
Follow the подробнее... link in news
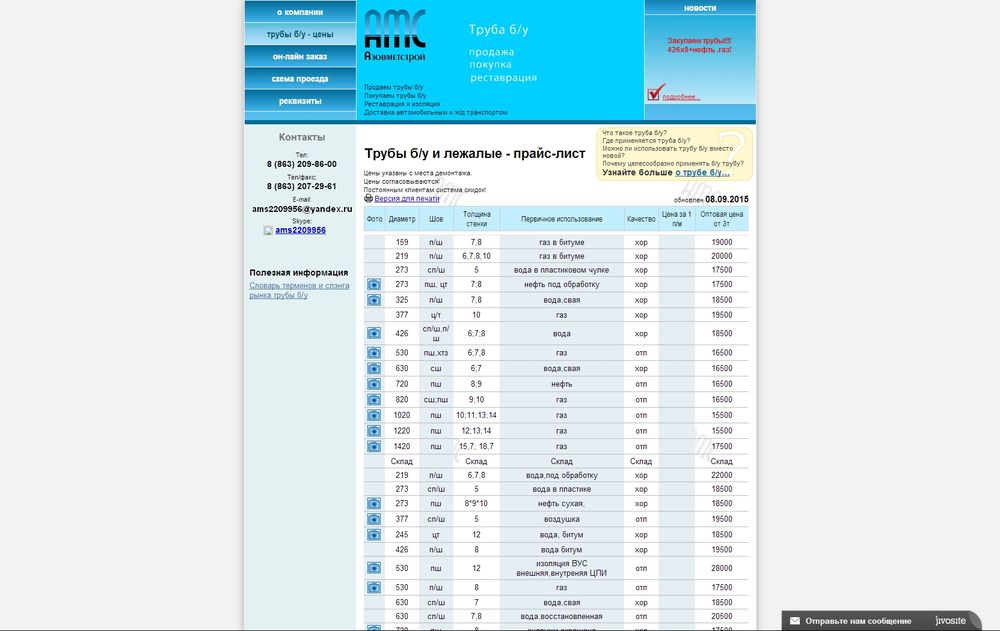tap(680, 97)
